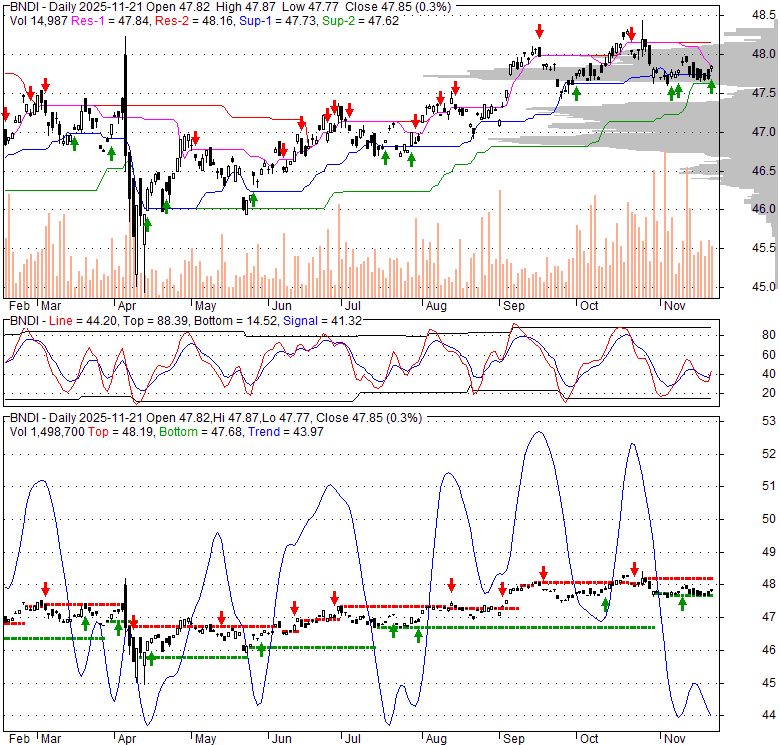
Task: Click the green up arrow below the April low
Action: (x=147, y=223)
